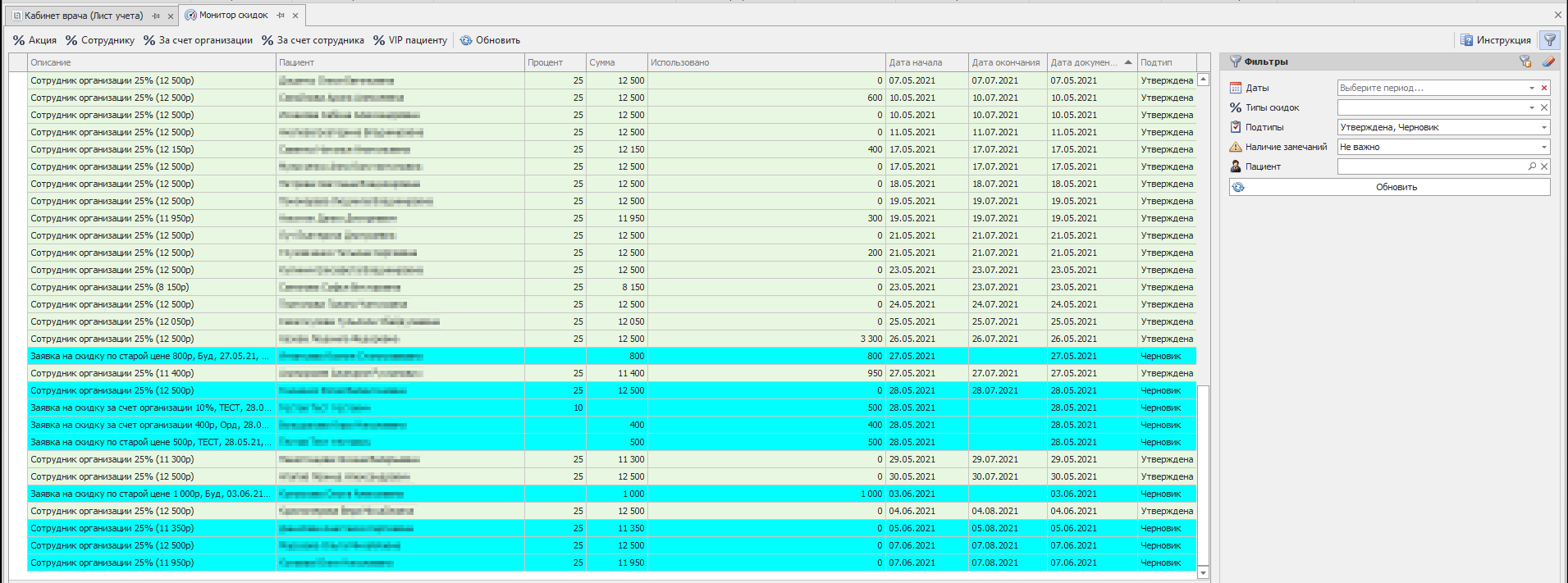1568x583 pixels.
Task: Switch to Кабинет врача (Лист учета) tab
Action: click(83, 16)
